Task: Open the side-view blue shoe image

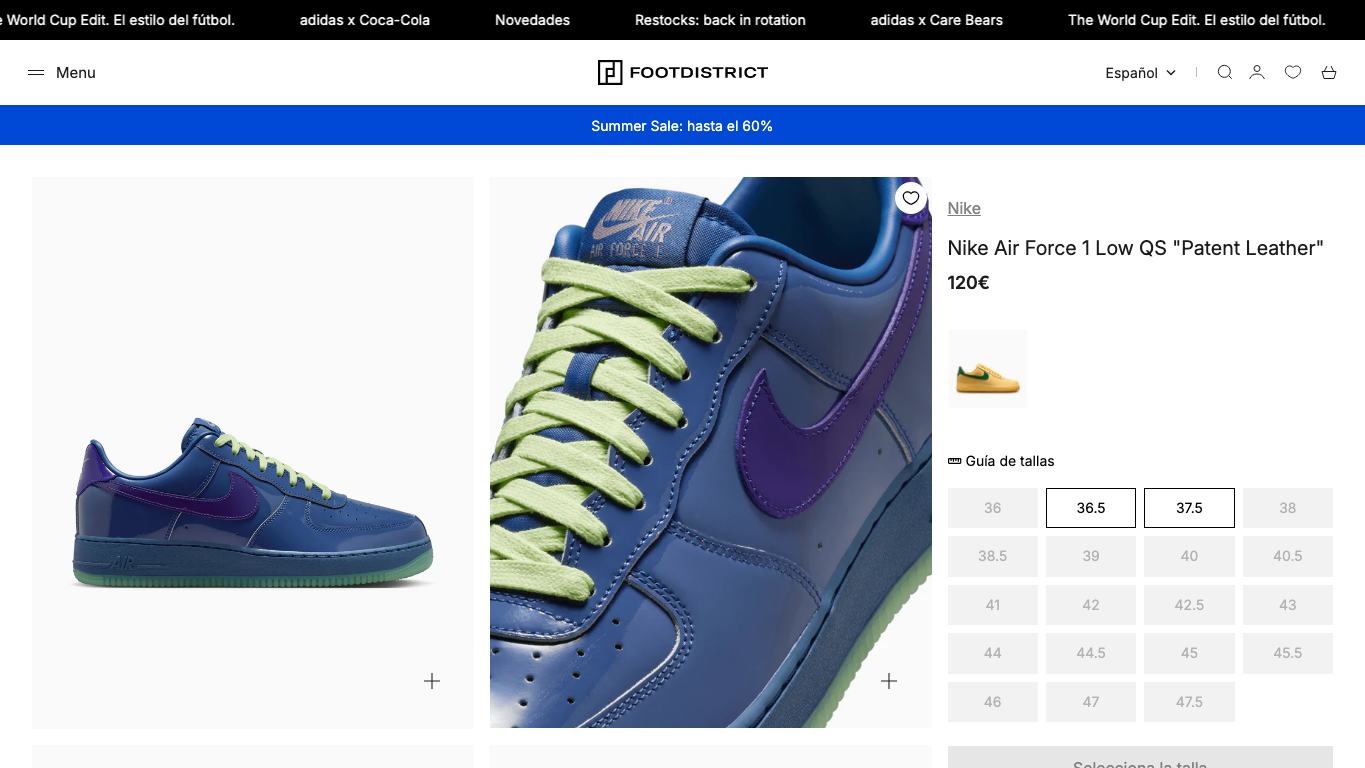Action: pos(253,452)
